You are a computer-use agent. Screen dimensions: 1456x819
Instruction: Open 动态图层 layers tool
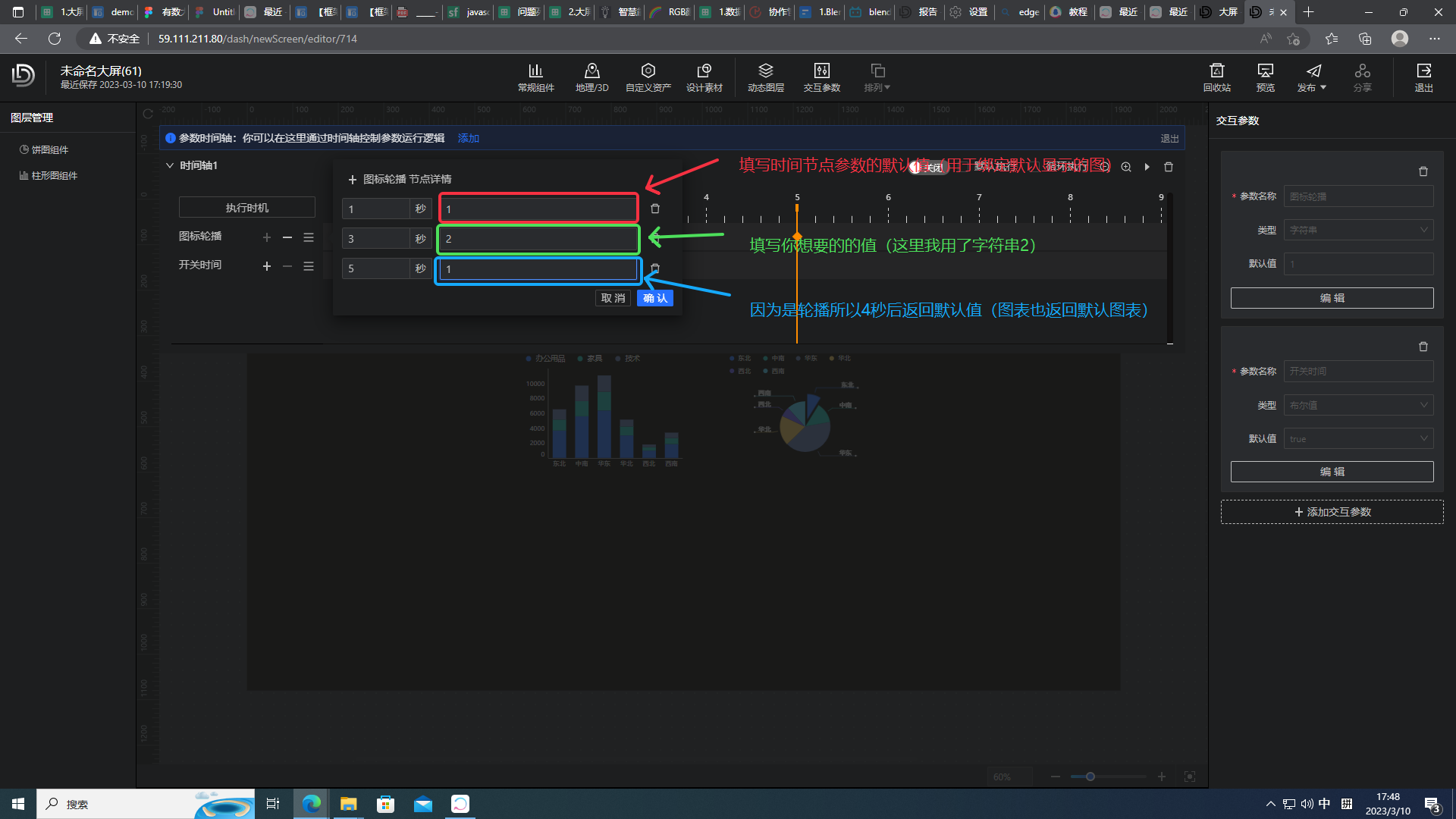point(765,77)
